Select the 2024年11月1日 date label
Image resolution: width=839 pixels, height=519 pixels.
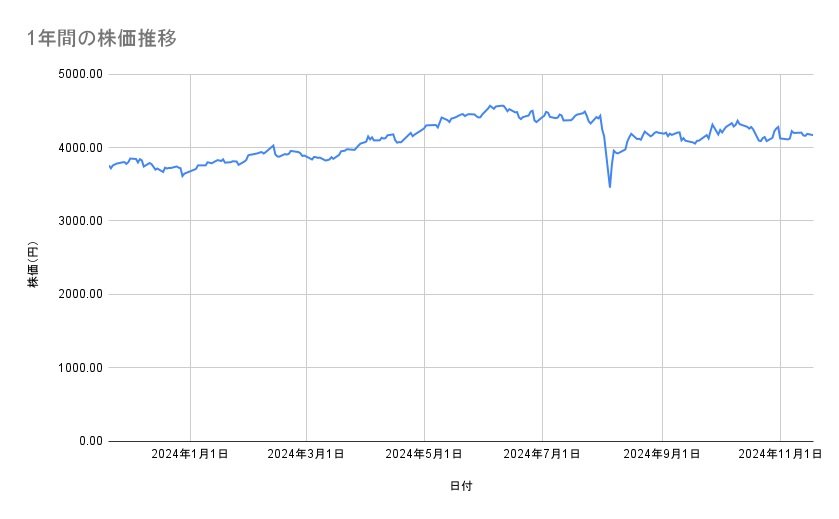point(778,454)
